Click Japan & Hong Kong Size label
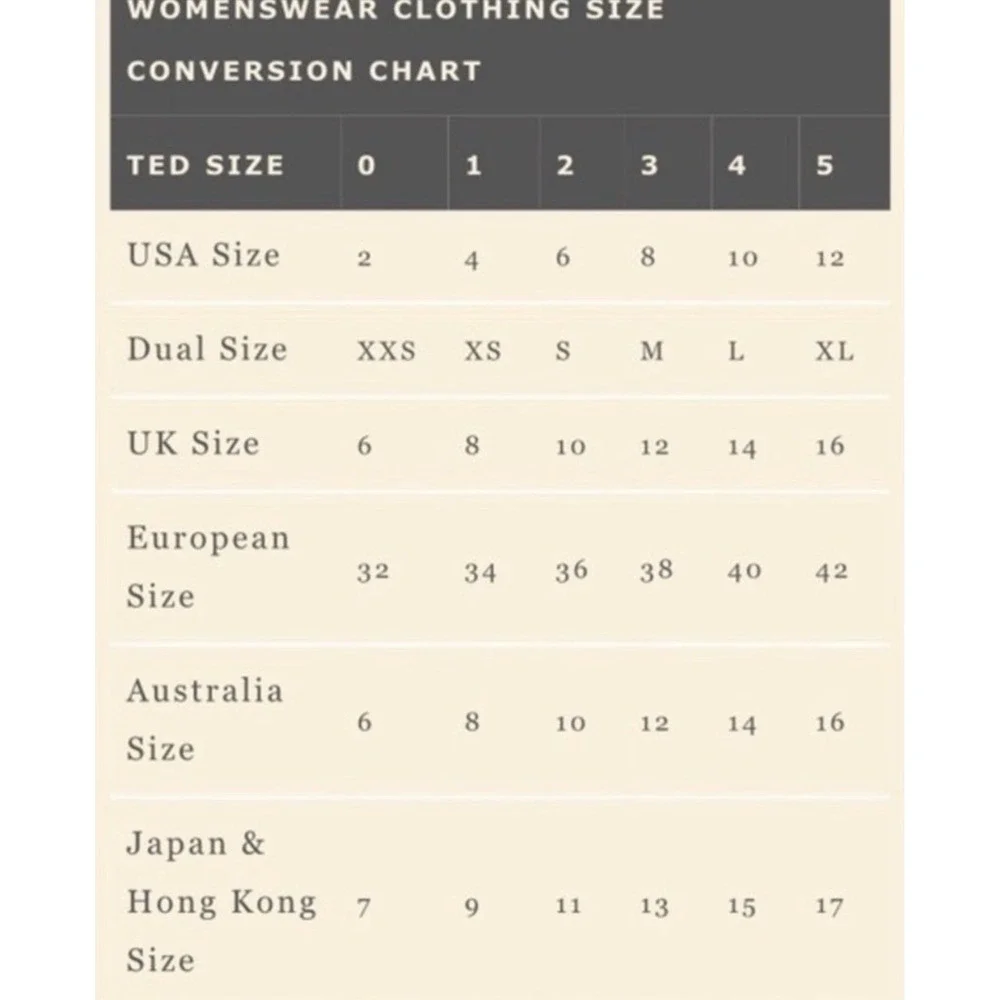Screen dimensions: 1000x1000 pos(221,902)
